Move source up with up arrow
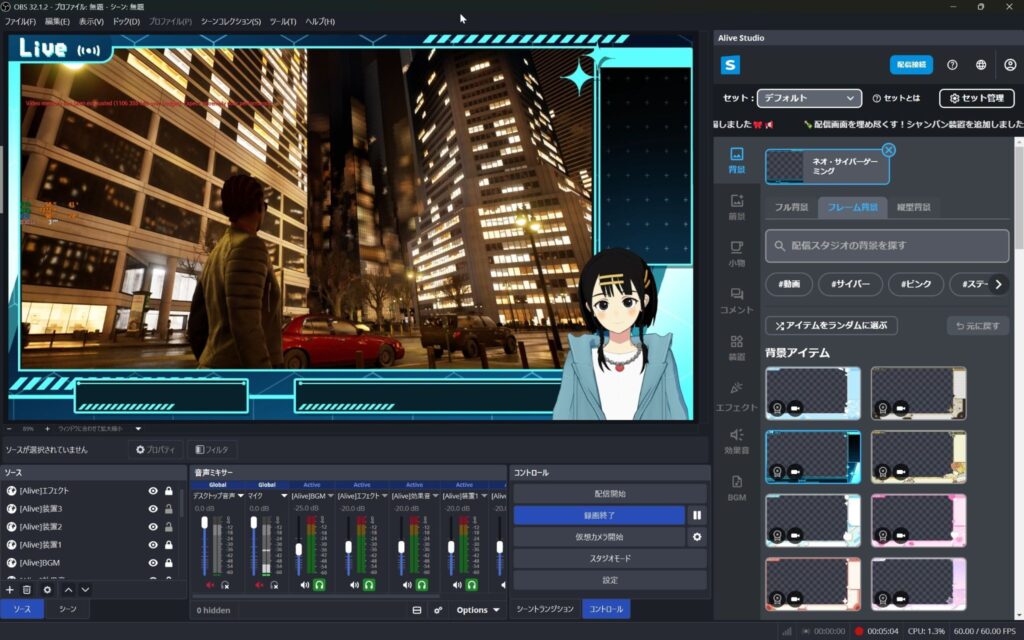The height and width of the screenshot is (640, 1024). point(69,590)
